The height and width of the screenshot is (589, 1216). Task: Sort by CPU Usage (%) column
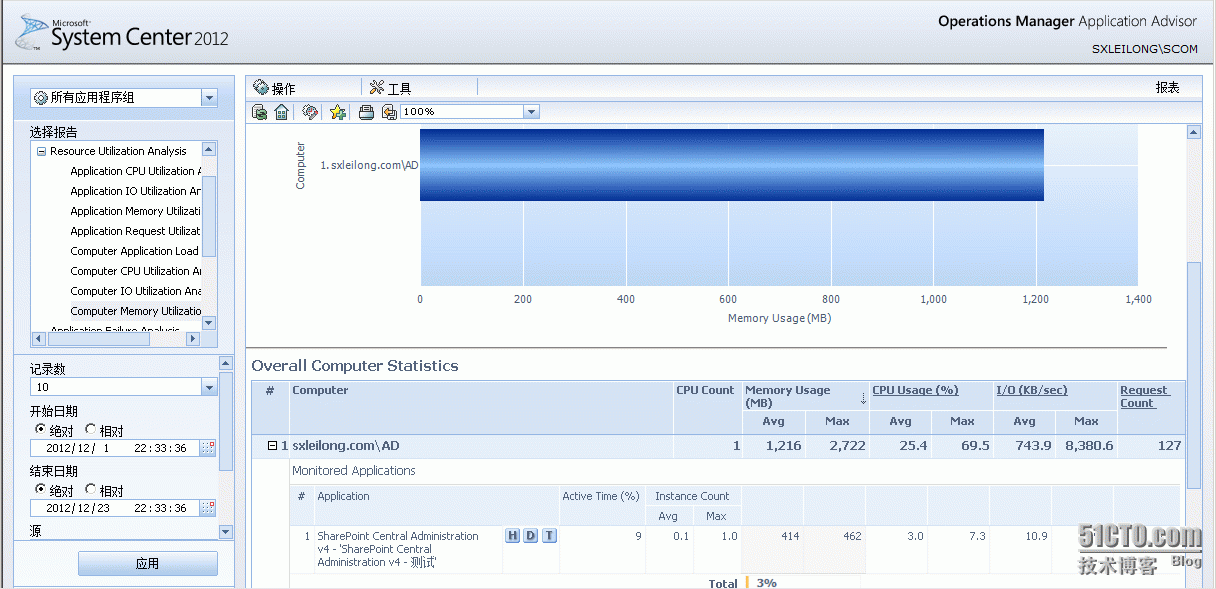coord(915,390)
